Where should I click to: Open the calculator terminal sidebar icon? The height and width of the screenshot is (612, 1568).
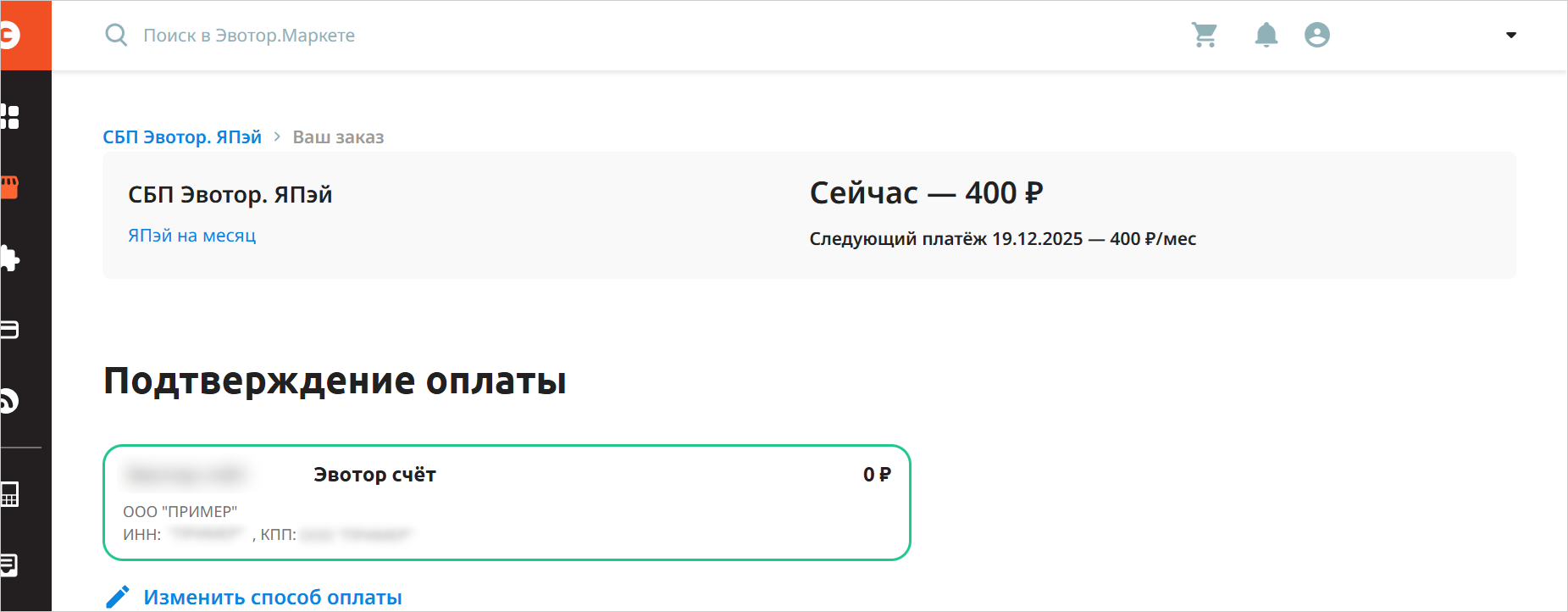point(10,494)
